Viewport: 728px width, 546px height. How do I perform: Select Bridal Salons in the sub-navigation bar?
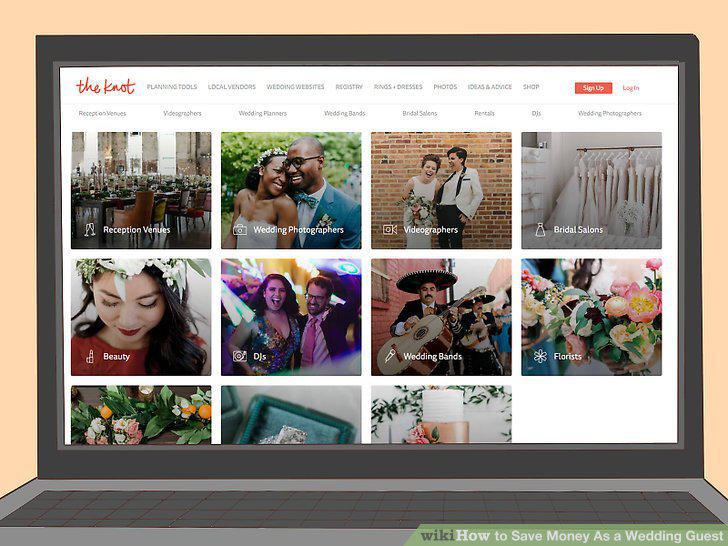coord(420,113)
